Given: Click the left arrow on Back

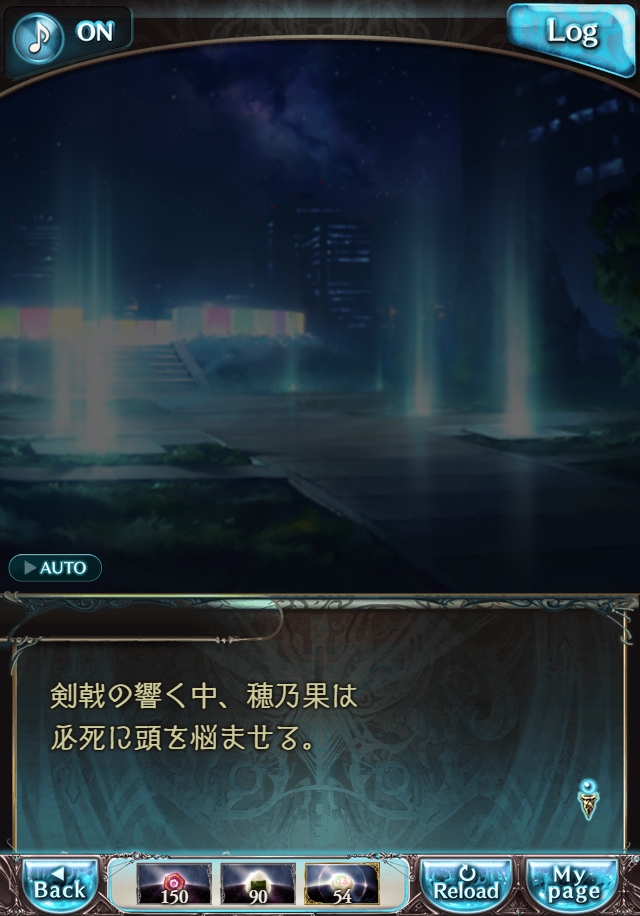Looking at the screenshot, I should [59, 873].
